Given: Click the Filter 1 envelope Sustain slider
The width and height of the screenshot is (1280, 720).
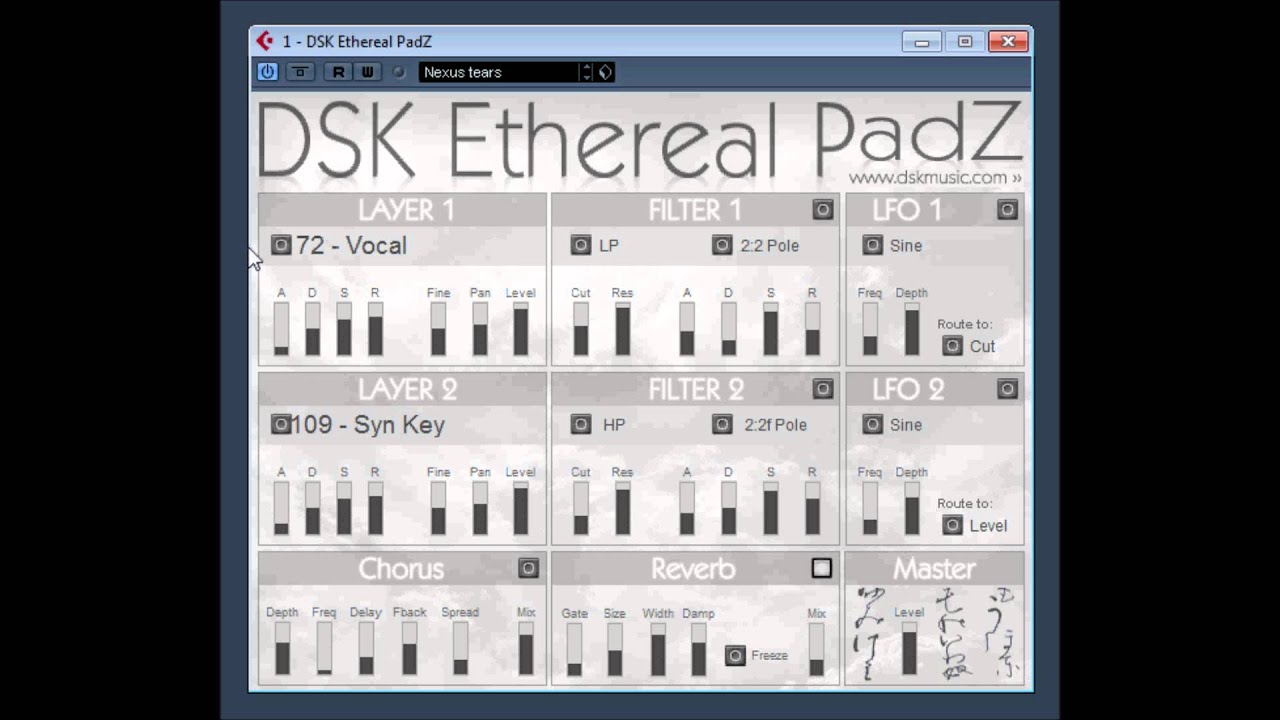Looking at the screenshot, I should [770, 329].
